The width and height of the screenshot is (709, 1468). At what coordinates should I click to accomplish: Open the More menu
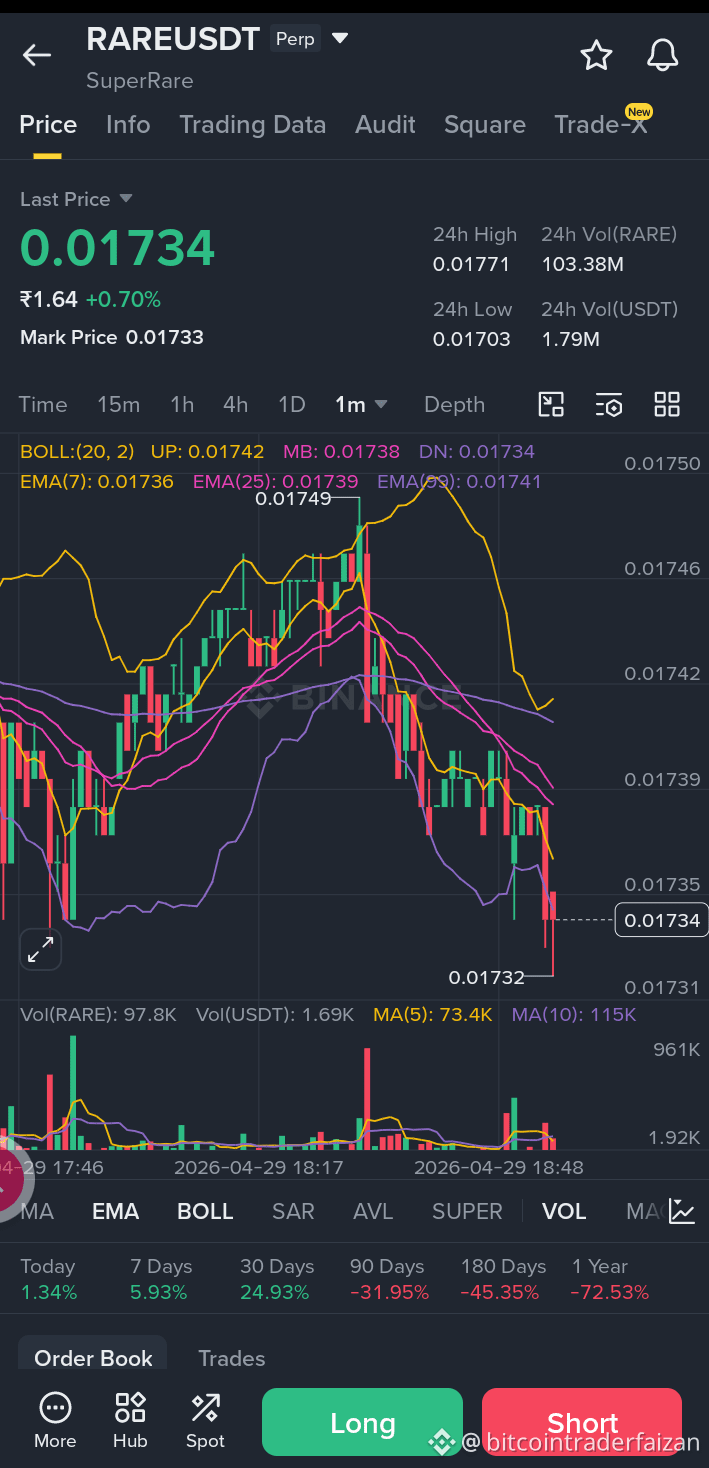pyautogui.click(x=55, y=1421)
